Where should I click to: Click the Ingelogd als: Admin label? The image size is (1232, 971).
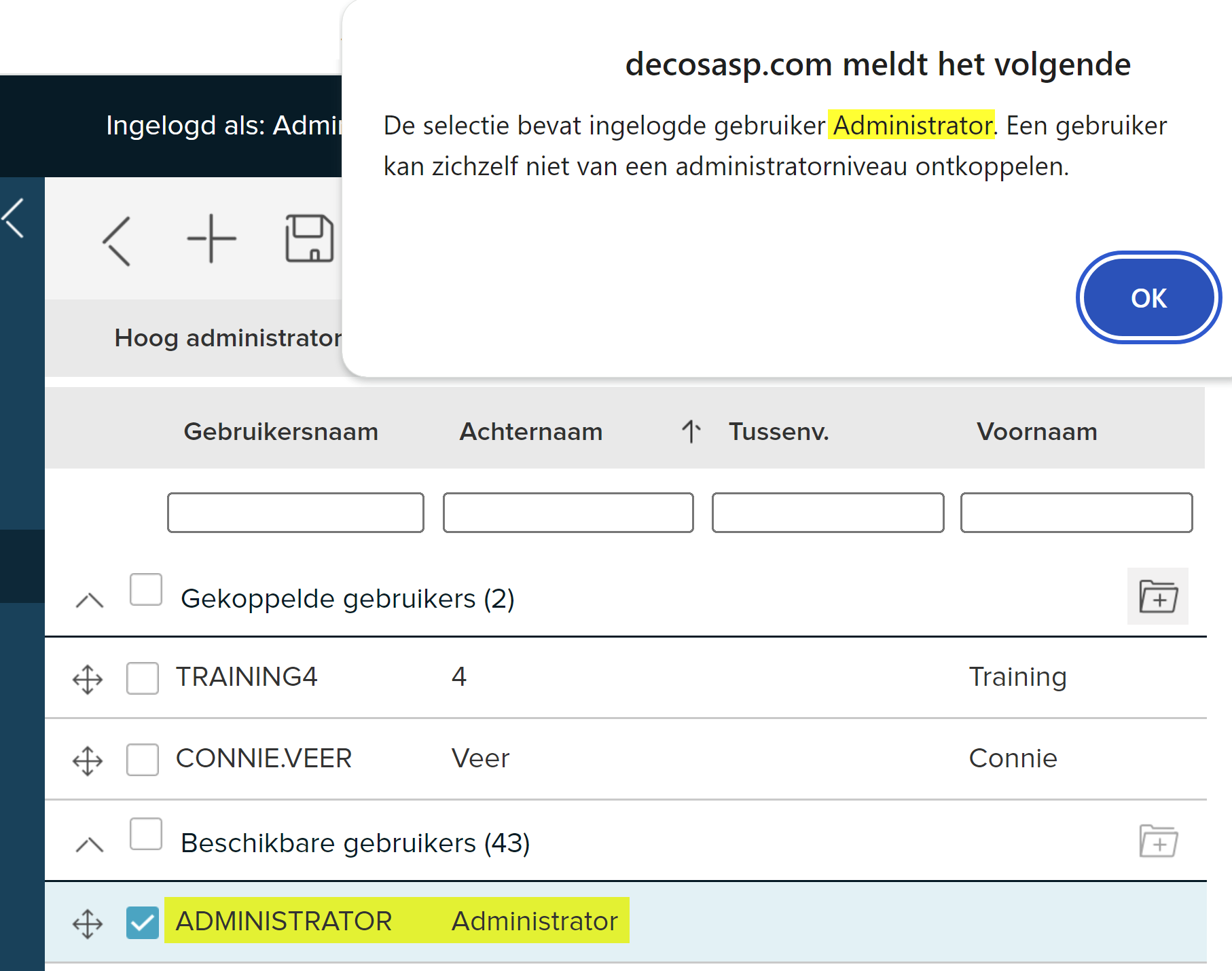[224, 126]
